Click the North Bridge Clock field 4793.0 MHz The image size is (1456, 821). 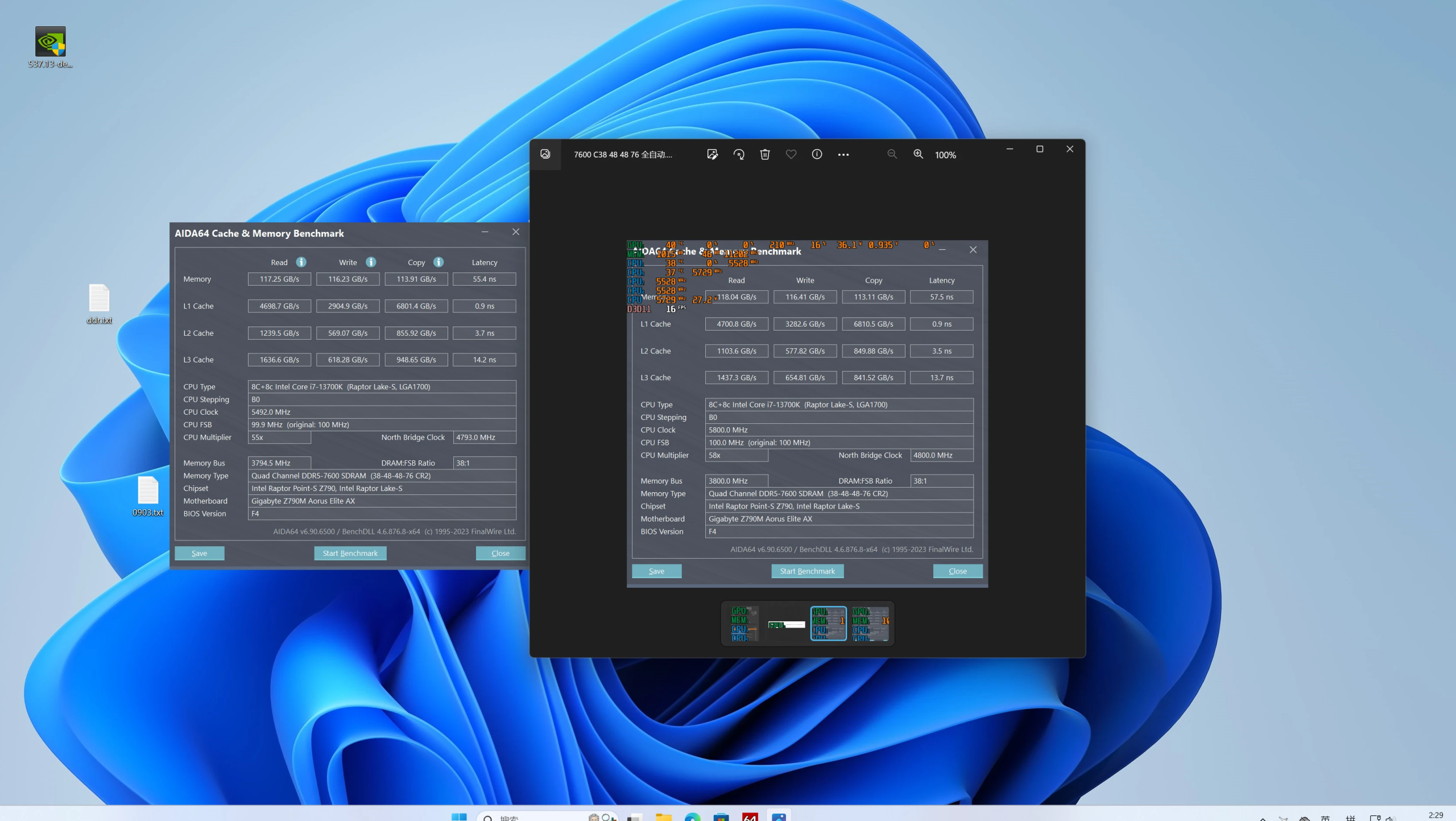click(485, 438)
